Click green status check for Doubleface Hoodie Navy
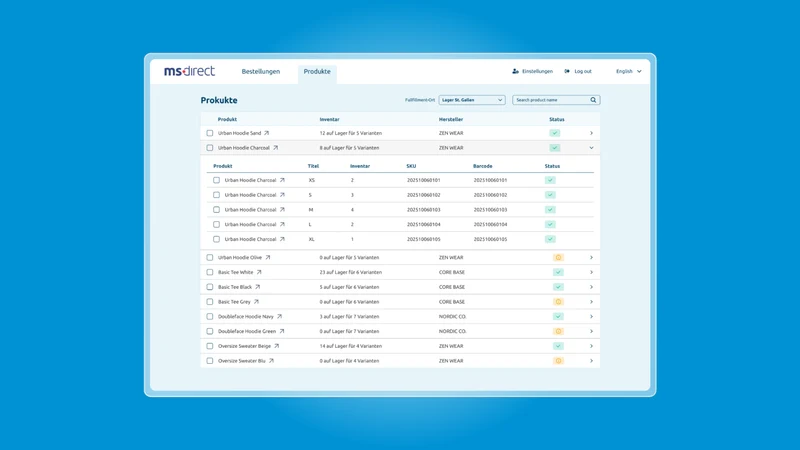The image size is (800, 450). pyautogui.click(x=558, y=317)
